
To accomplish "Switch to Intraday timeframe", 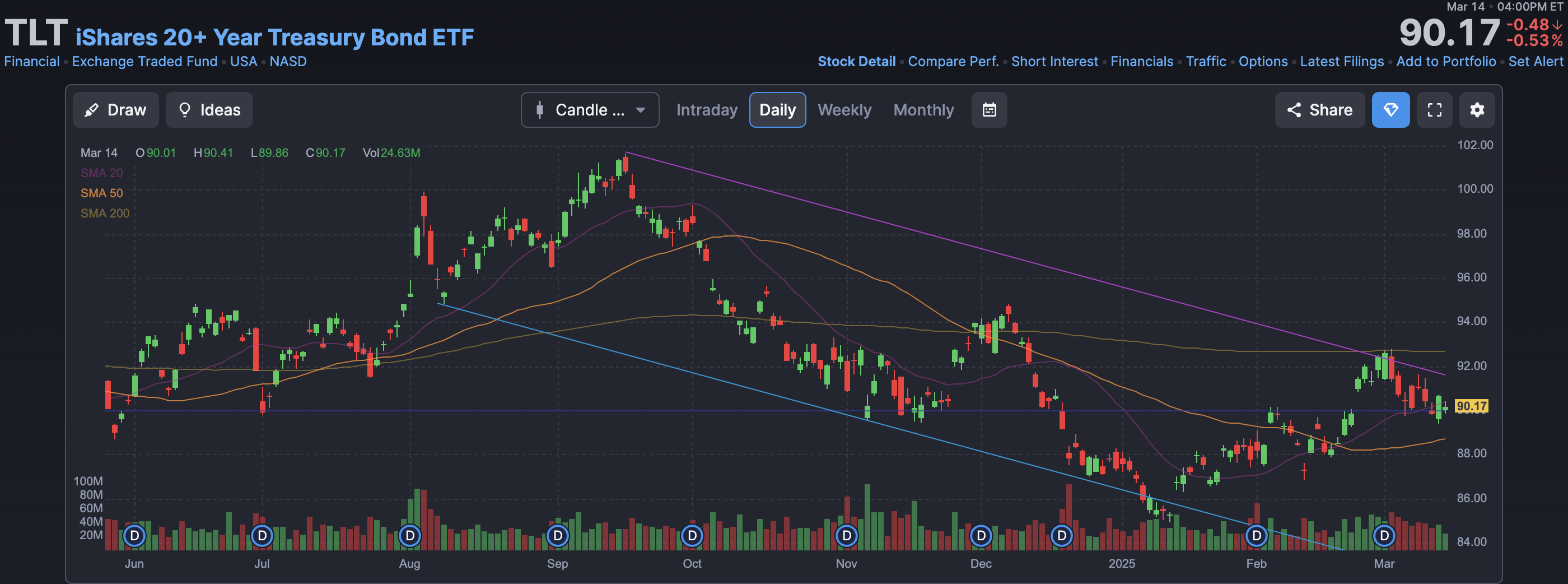I will pos(707,110).
